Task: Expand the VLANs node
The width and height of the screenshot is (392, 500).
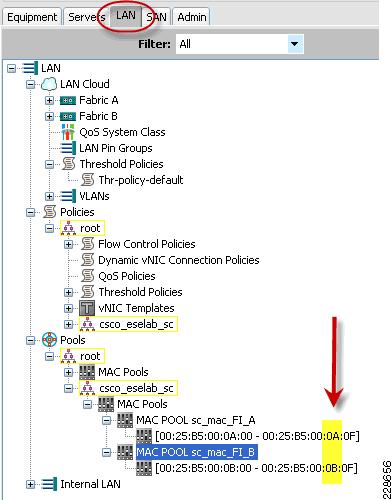Action: (49, 196)
